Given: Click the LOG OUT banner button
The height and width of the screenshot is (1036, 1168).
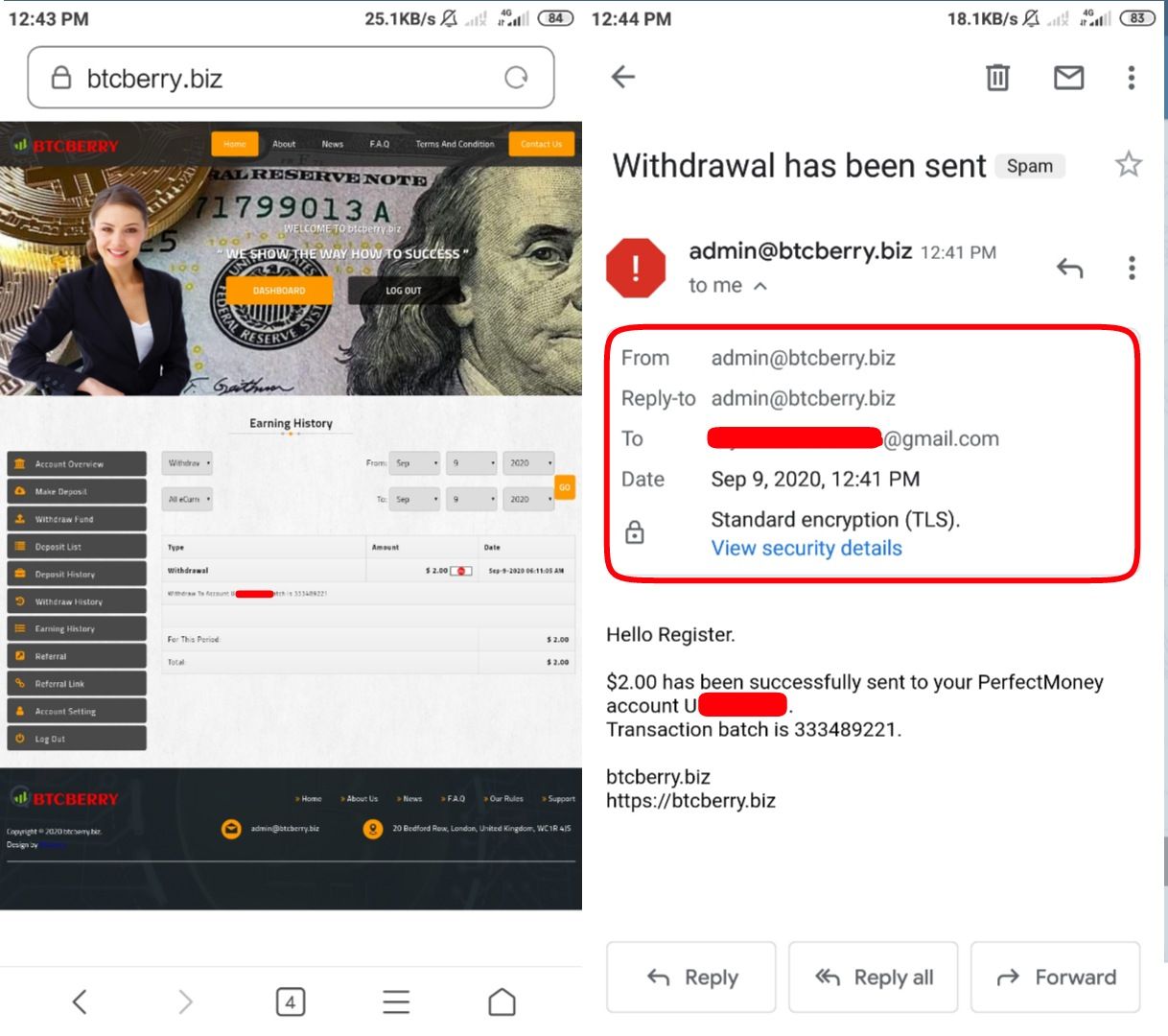Looking at the screenshot, I should click(x=404, y=291).
